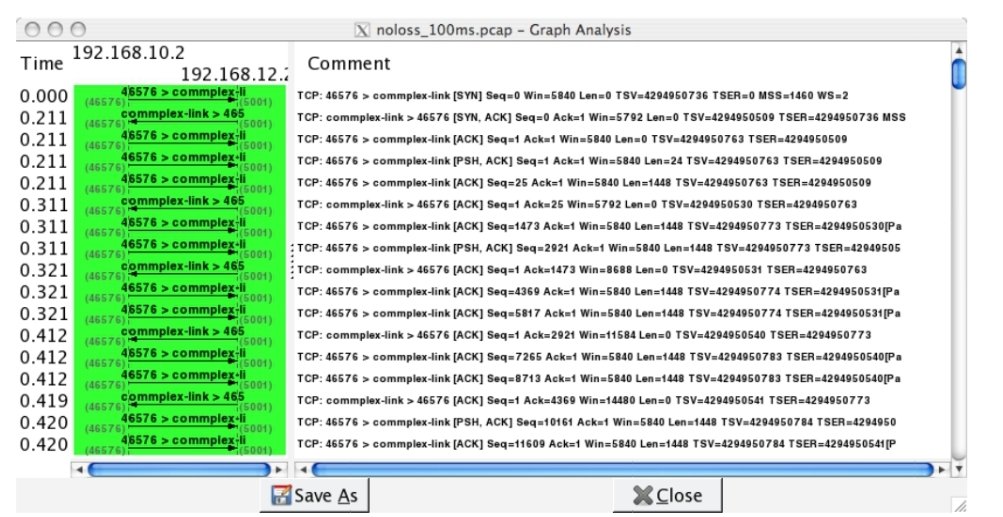Click the gray minimize window button
Screen dimensions: 1003x517
click(55, 29)
